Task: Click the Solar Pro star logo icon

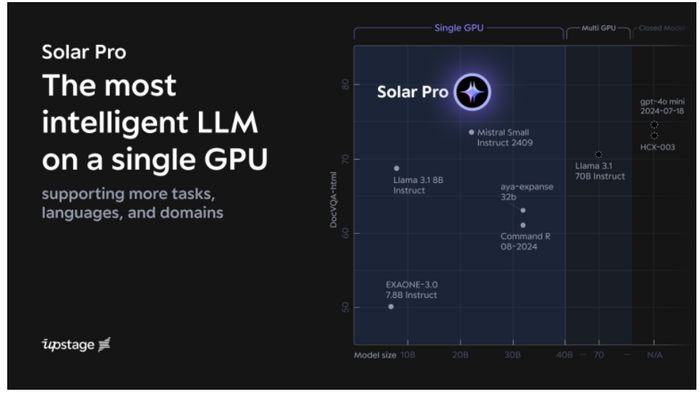Action: point(472,92)
